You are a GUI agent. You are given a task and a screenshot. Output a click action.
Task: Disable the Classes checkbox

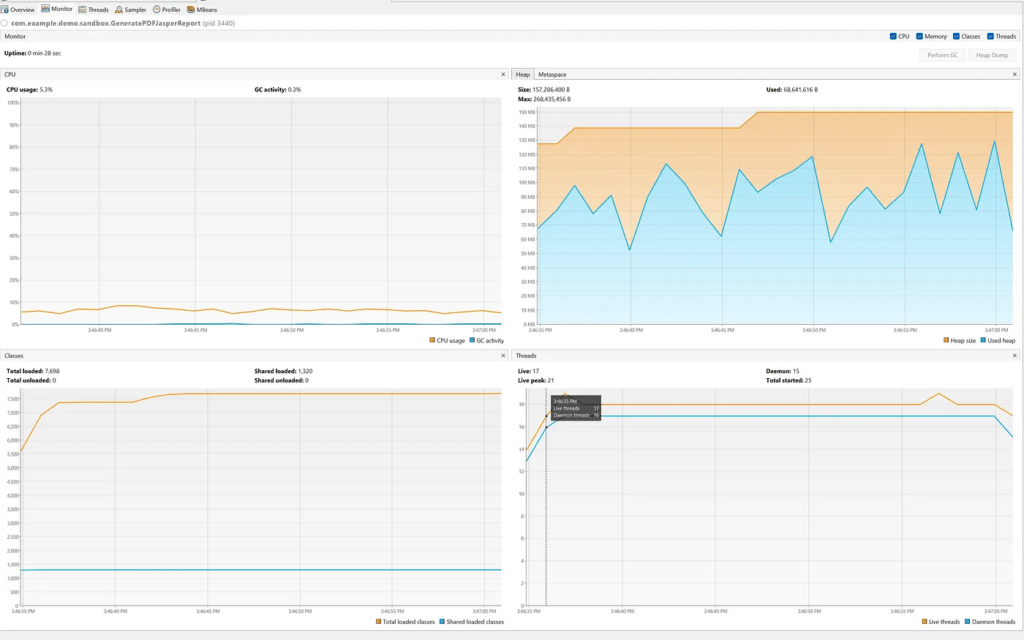click(956, 36)
